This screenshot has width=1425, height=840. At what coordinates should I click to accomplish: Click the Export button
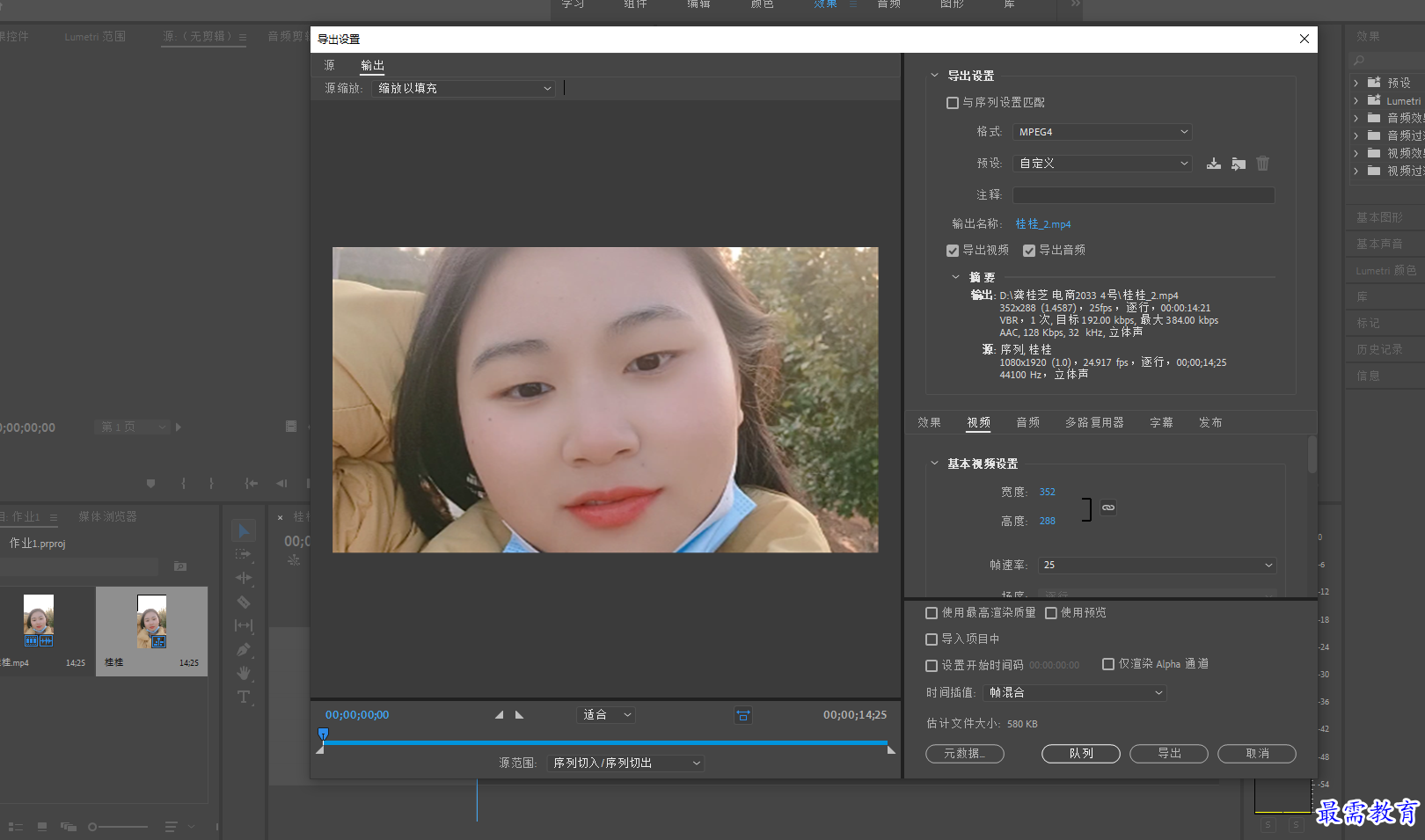[1169, 754]
